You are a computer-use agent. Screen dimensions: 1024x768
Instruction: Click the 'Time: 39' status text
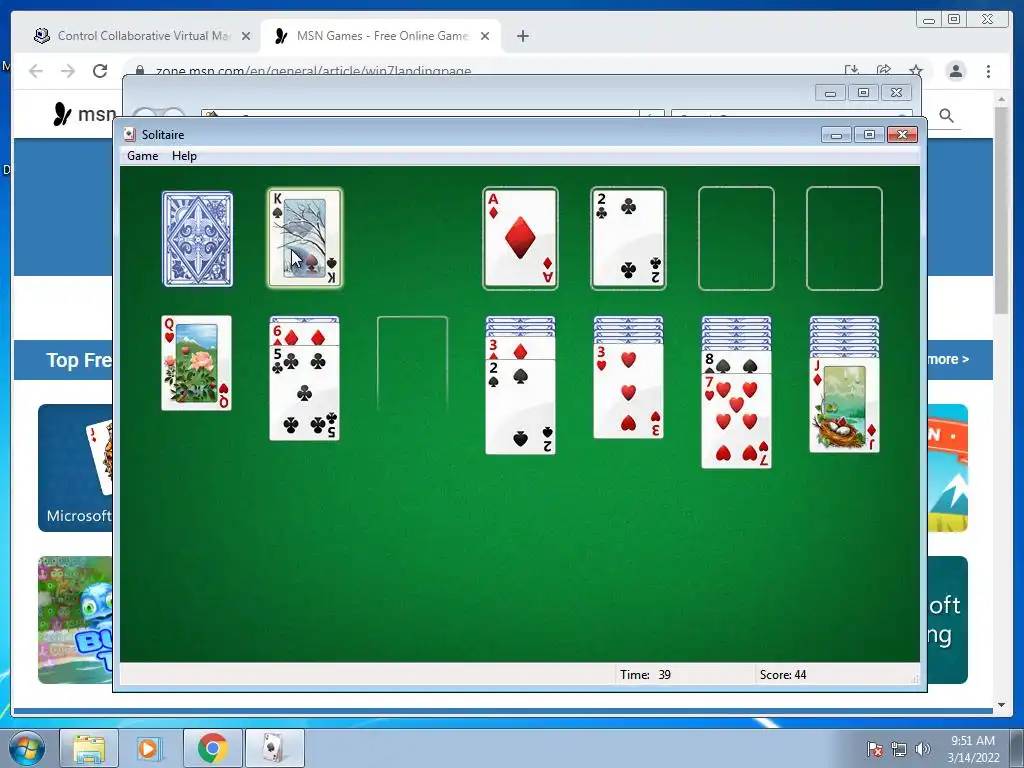coord(645,675)
